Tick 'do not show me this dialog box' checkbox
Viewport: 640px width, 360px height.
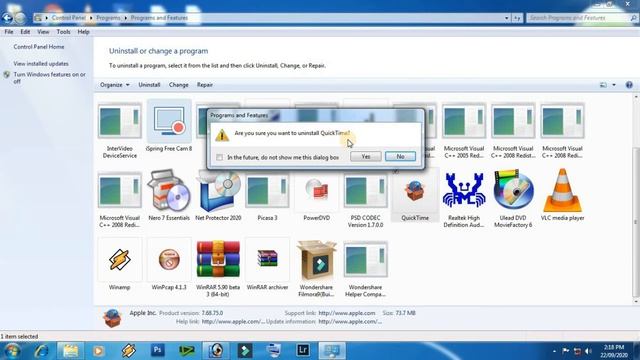220,157
